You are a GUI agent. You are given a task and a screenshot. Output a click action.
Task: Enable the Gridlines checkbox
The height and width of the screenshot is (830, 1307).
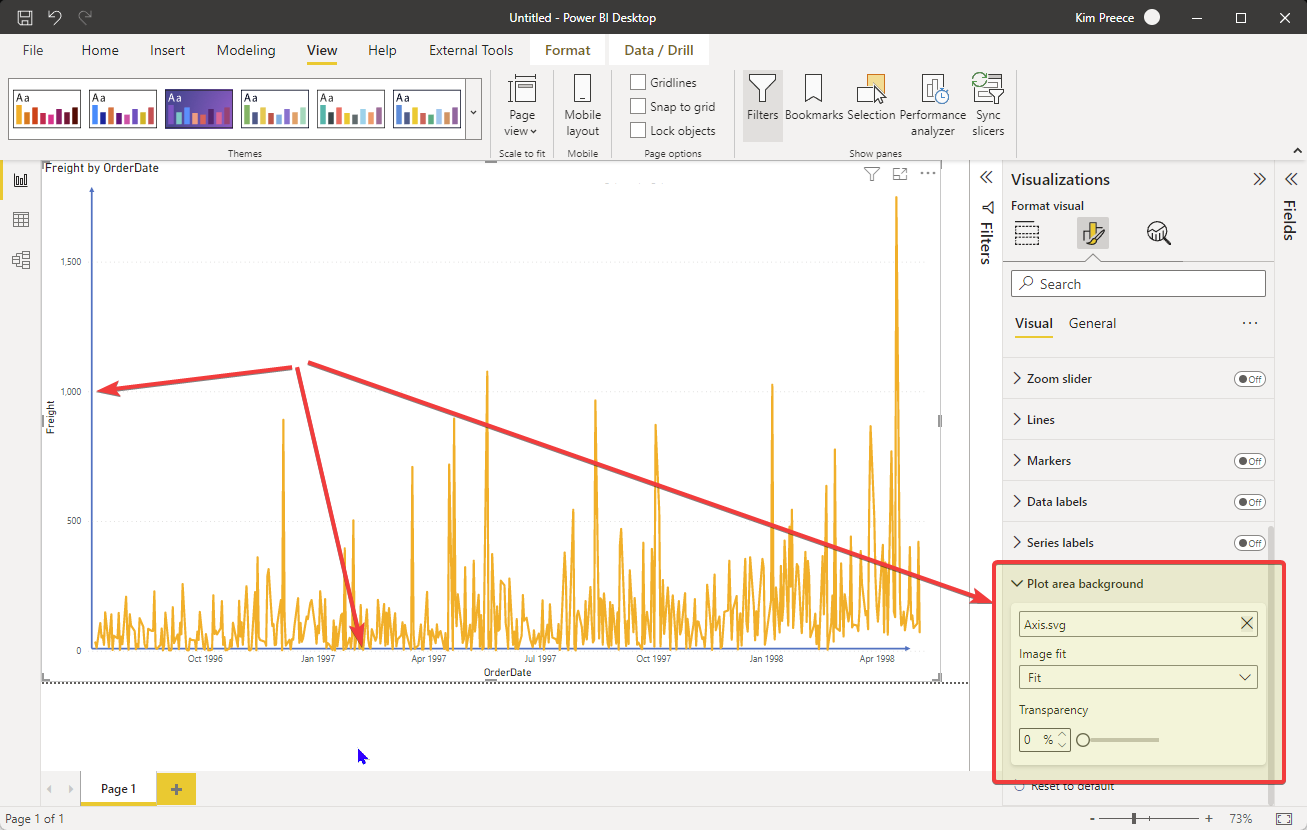pyautogui.click(x=638, y=82)
